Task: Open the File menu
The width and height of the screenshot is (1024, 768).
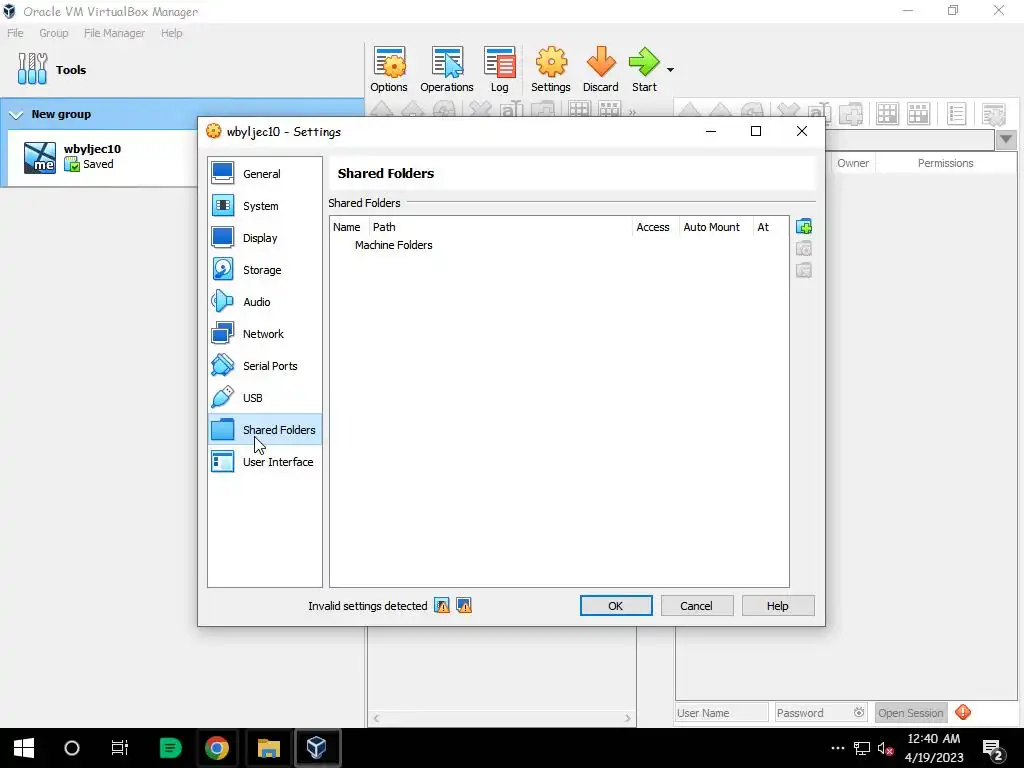Action: coord(15,33)
